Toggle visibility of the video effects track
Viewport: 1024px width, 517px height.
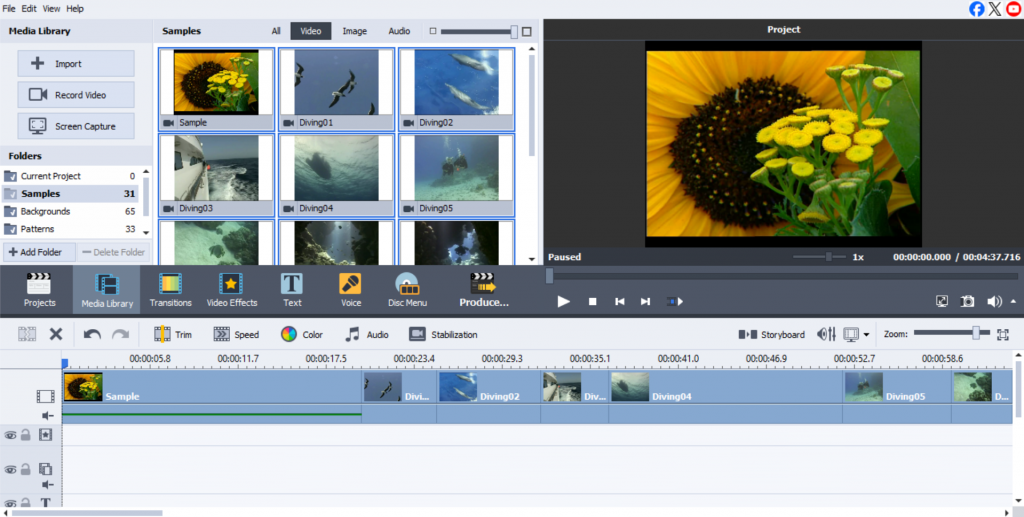[x=10, y=435]
